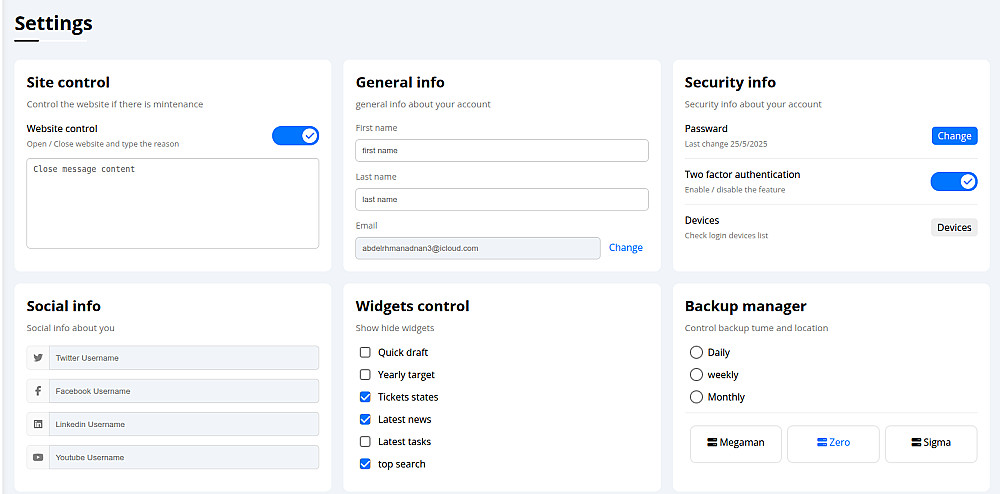Toggle the Website control switch
Viewport: 1000px width, 494px height.
click(x=296, y=135)
